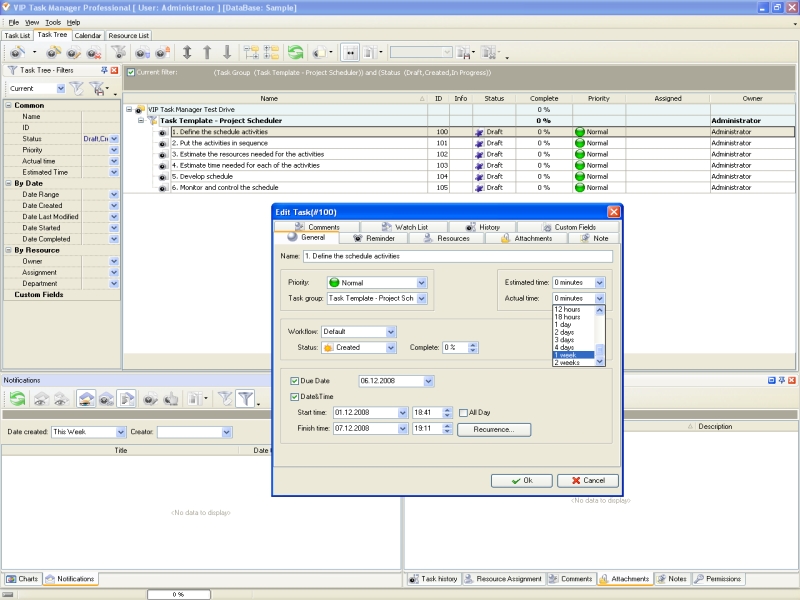
Task: Click Complete percentage spinner up arrow
Action: click(x=473, y=345)
